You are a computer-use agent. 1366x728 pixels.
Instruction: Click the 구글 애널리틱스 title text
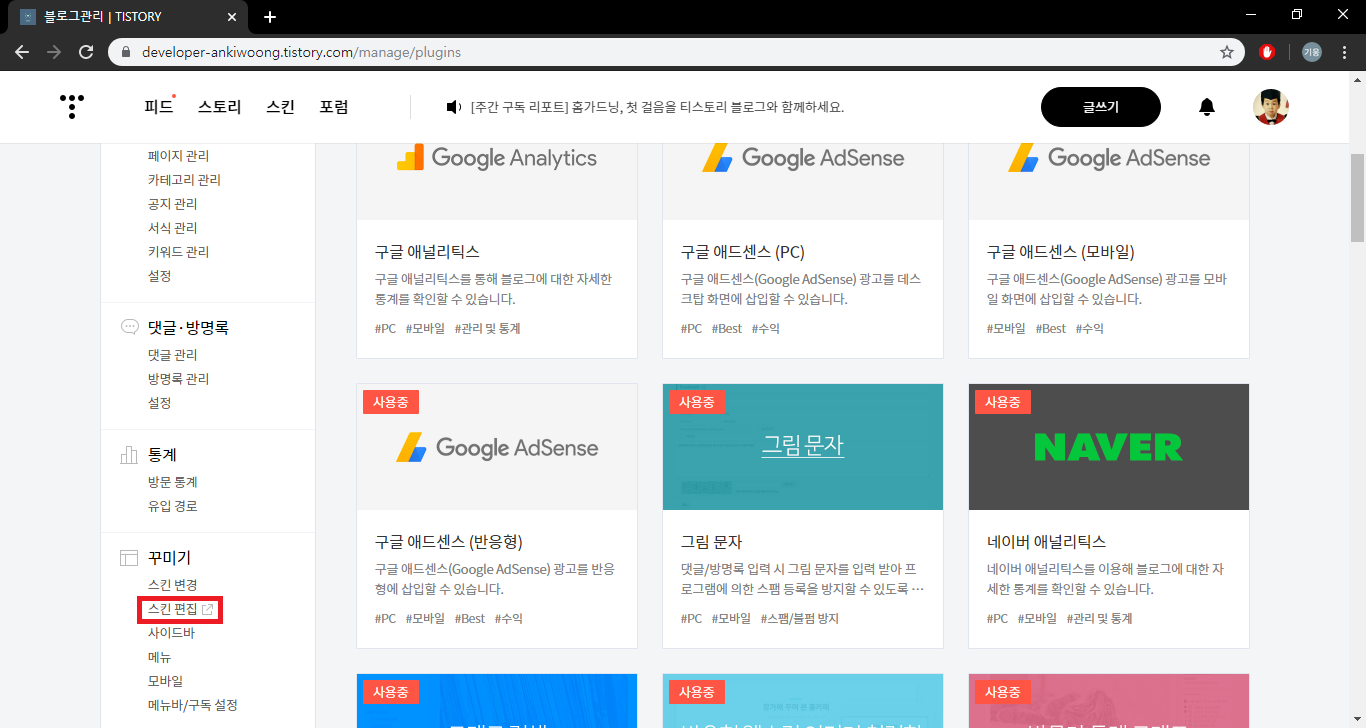coord(427,252)
